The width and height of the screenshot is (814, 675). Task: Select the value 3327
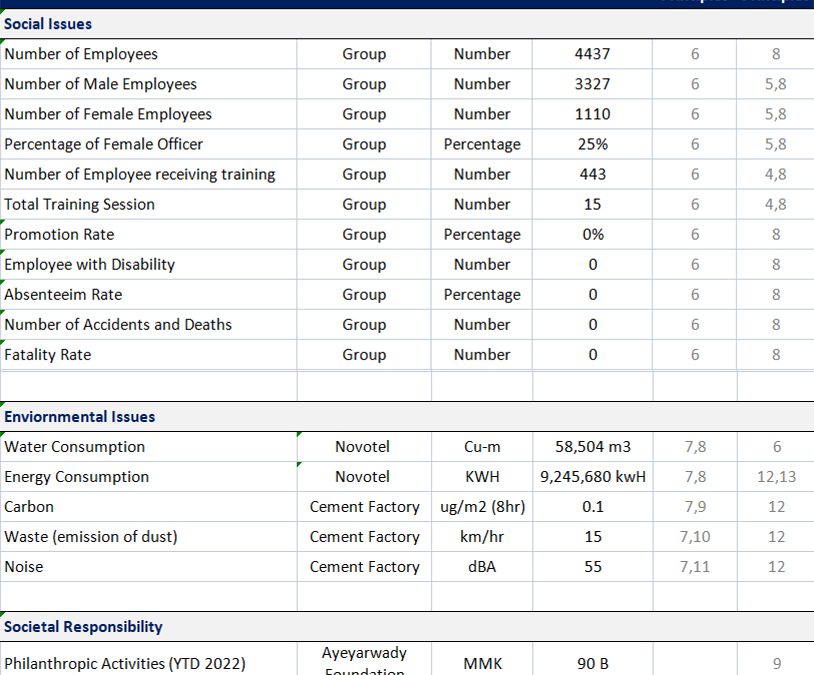pos(592,84)
